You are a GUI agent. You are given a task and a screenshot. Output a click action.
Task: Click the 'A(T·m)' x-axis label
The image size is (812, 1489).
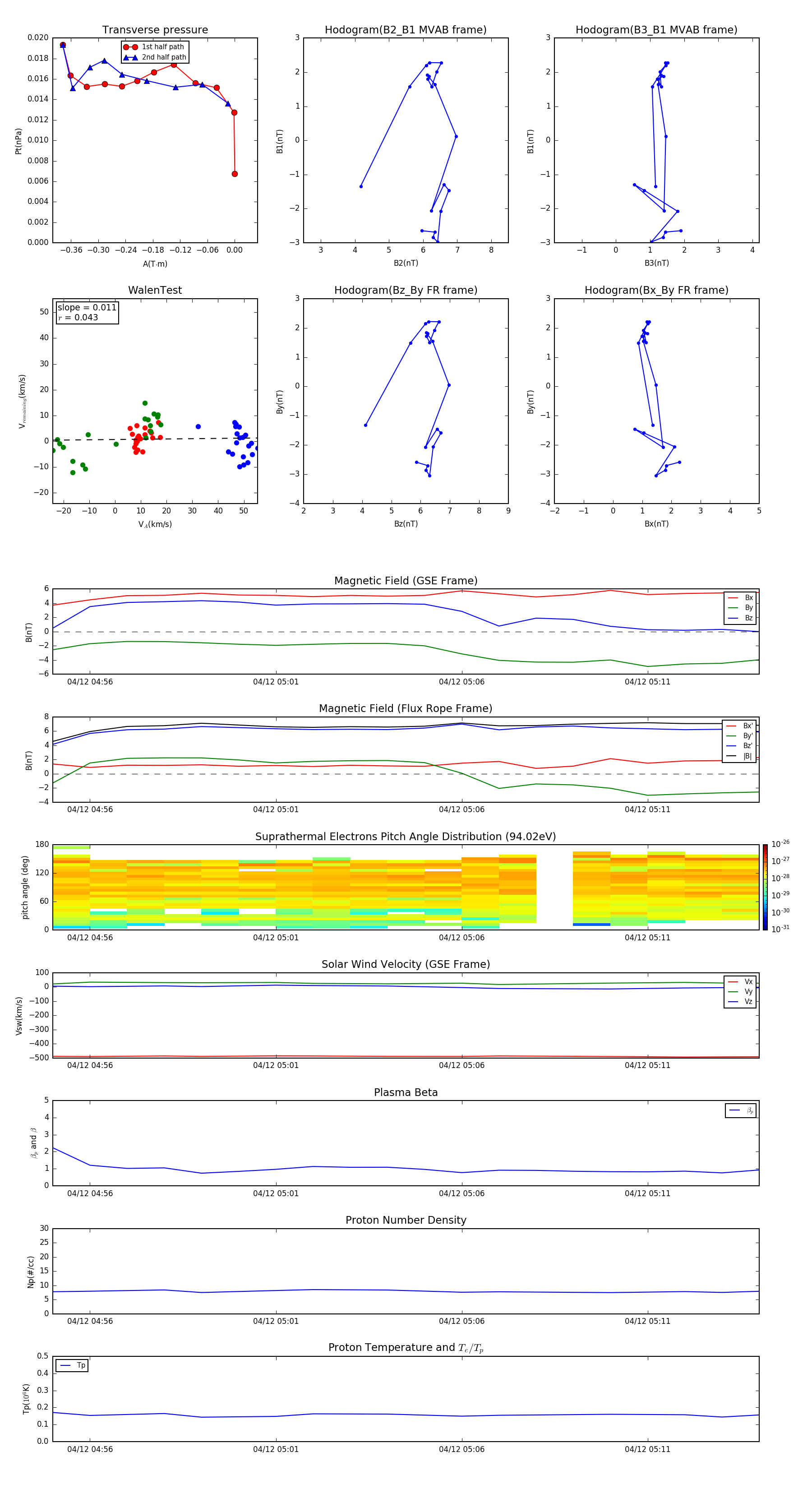(x=155, y=264)
